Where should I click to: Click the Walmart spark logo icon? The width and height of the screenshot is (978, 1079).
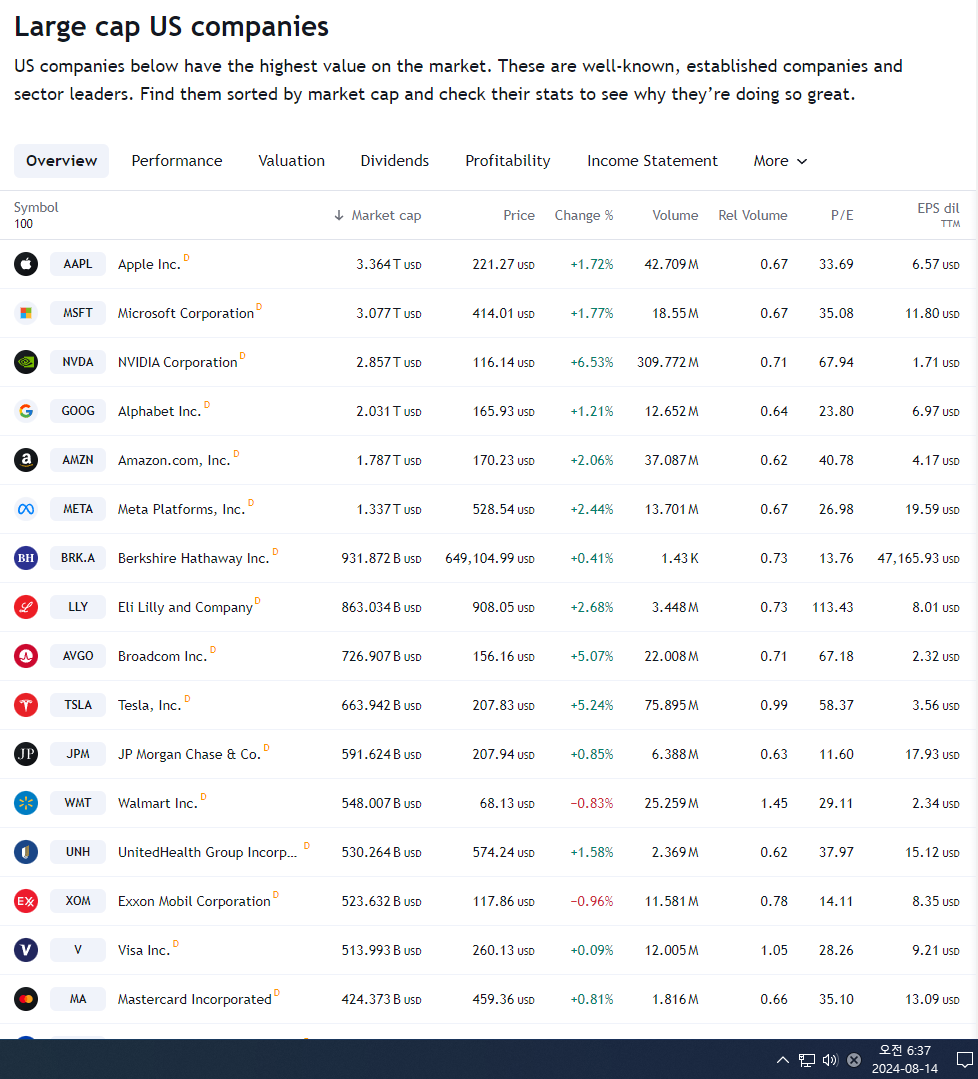[26, 803]
